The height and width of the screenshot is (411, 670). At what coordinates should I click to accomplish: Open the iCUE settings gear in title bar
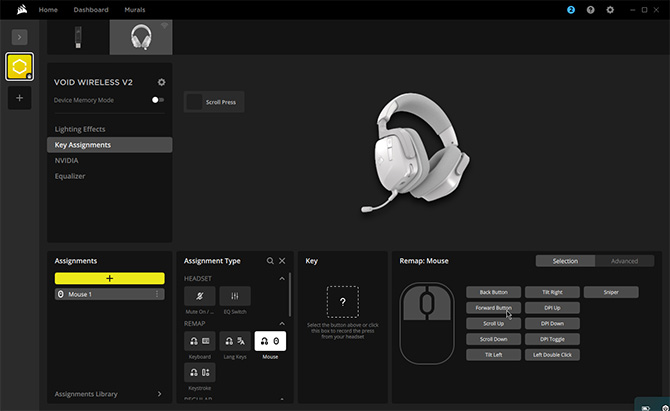pos(610,10)
